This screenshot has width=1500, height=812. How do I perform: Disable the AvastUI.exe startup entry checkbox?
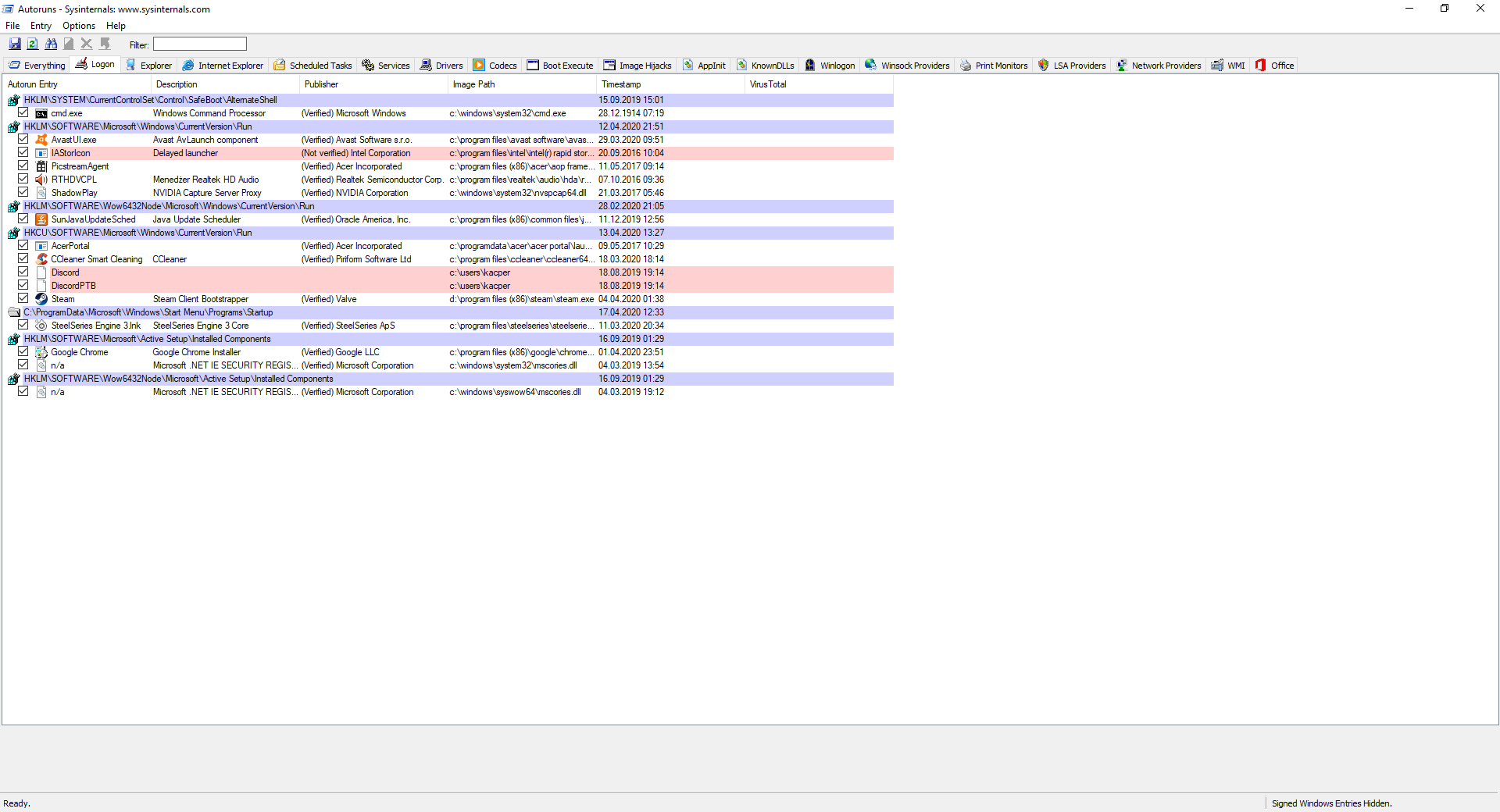coord(23,139)
